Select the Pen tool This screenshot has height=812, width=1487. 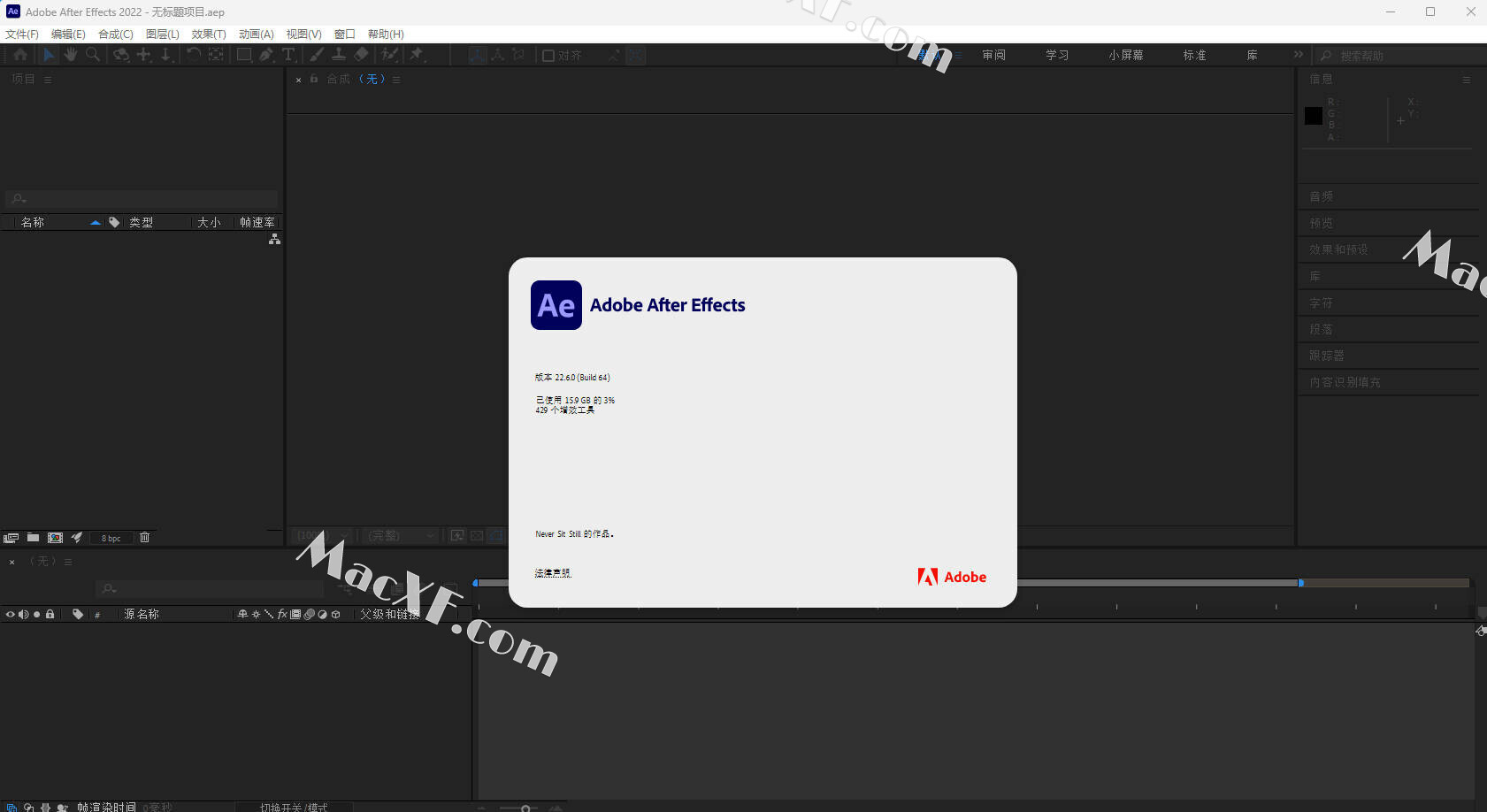point(266,55)
